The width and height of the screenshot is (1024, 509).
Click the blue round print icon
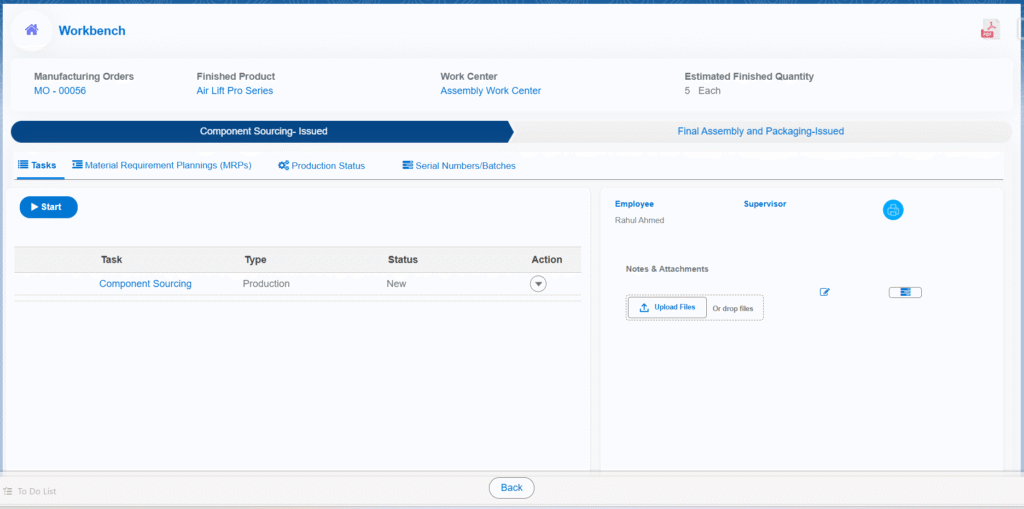coord(893,210)
